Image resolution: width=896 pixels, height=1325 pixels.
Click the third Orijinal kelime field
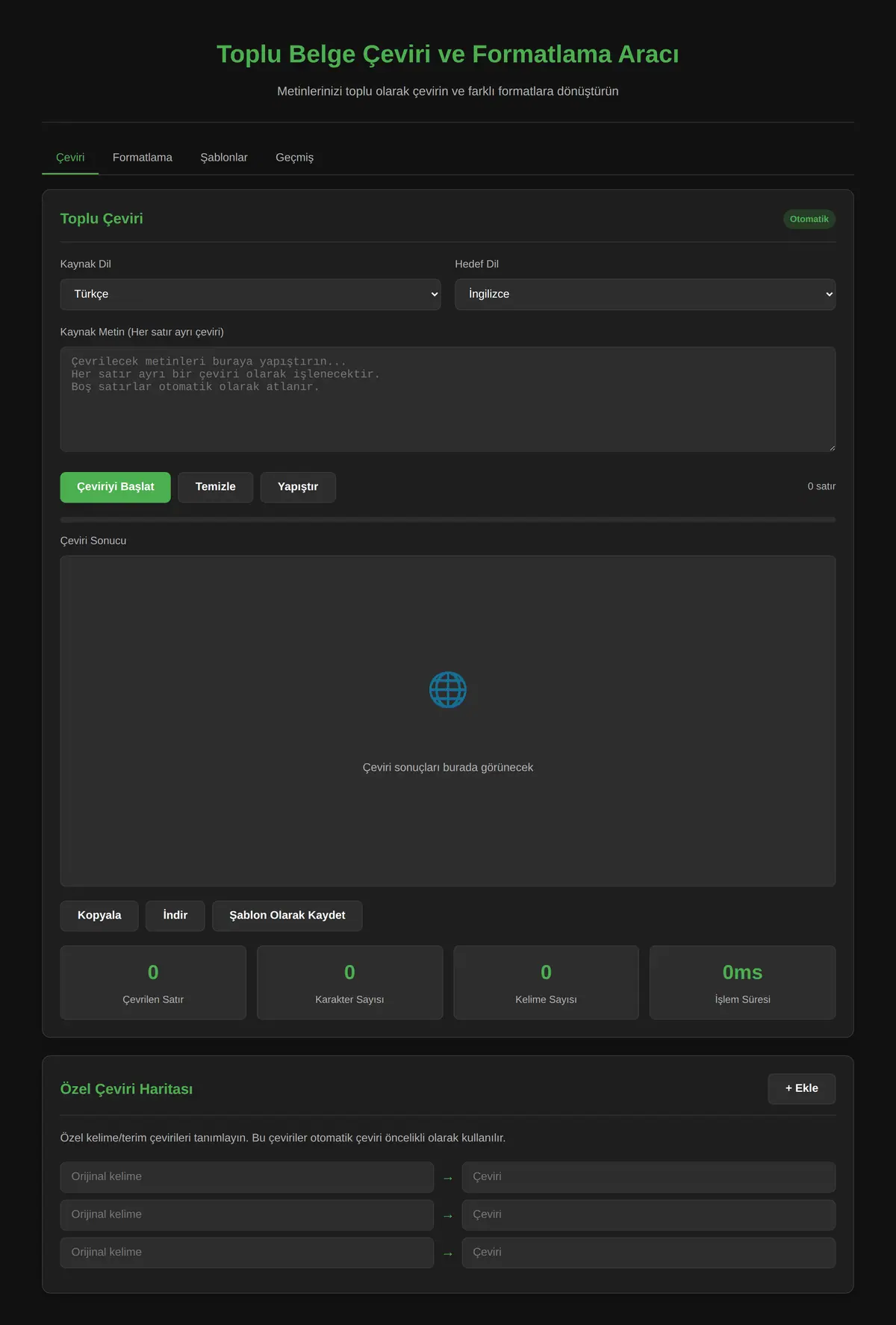247,1253
